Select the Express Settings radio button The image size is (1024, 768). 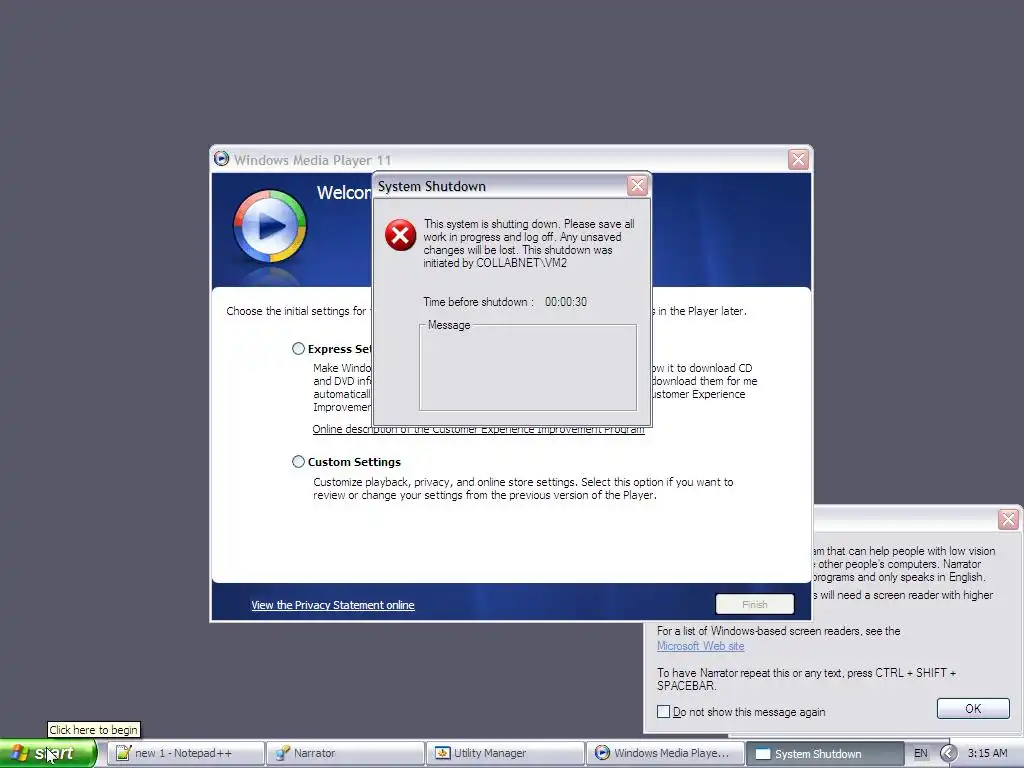coord(298,349)
